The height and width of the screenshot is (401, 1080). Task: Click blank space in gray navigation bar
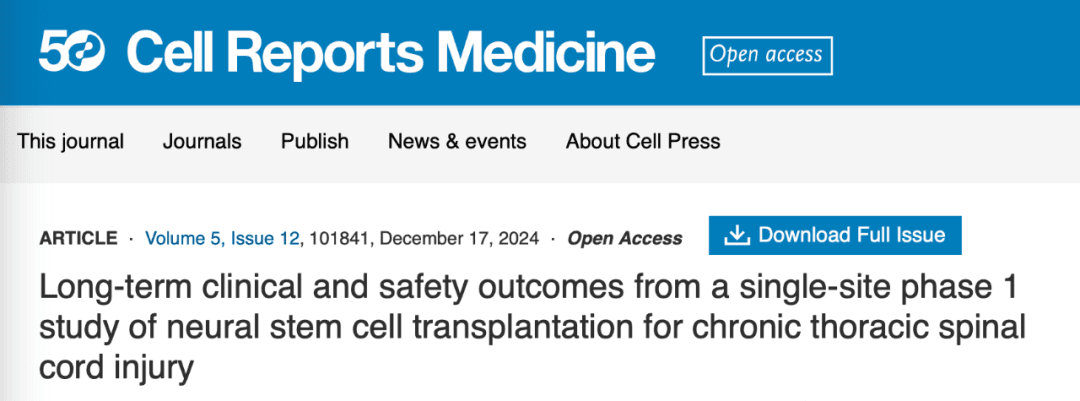(895, 143)
